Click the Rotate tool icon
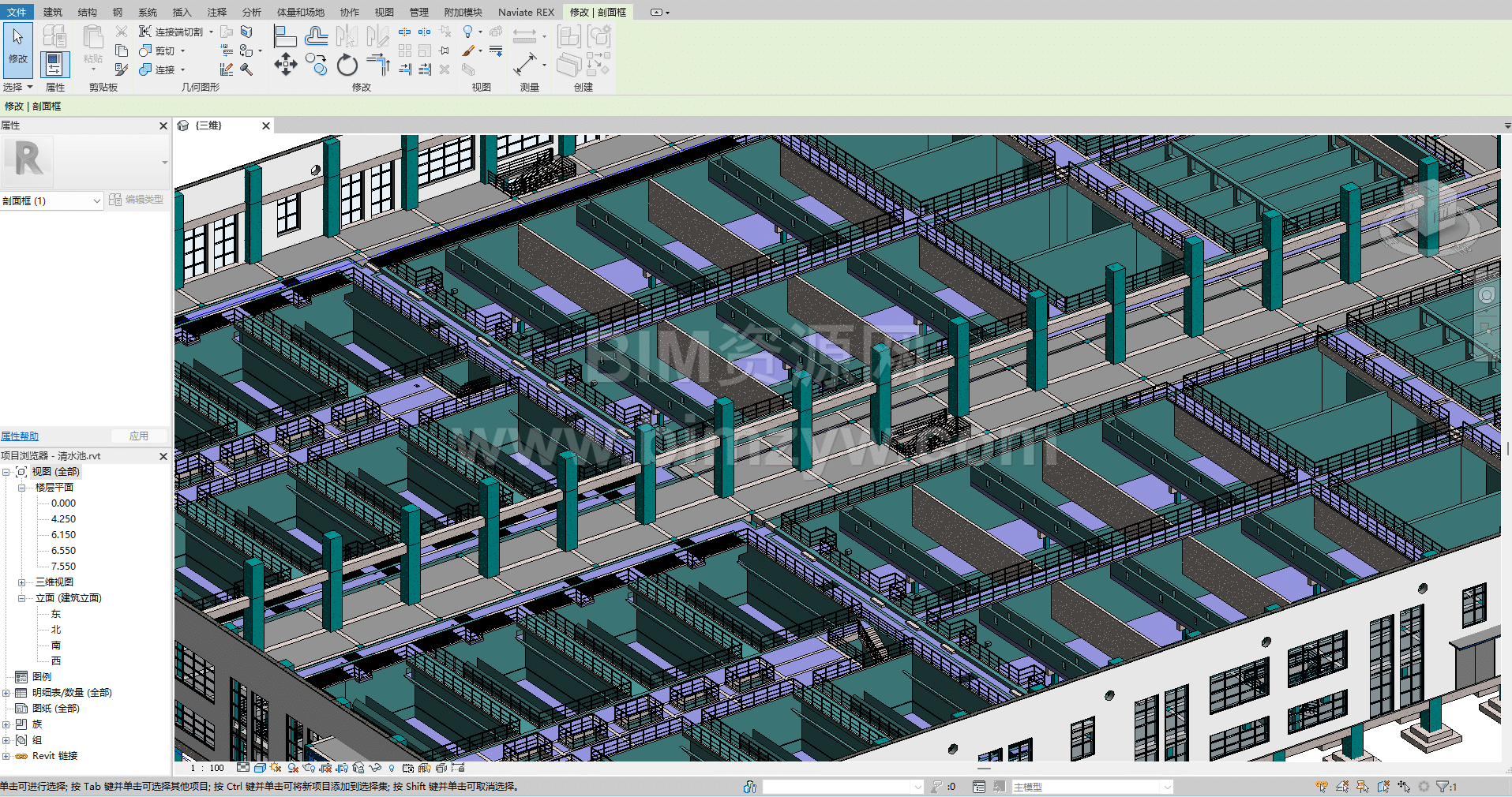 click(347, 65)
